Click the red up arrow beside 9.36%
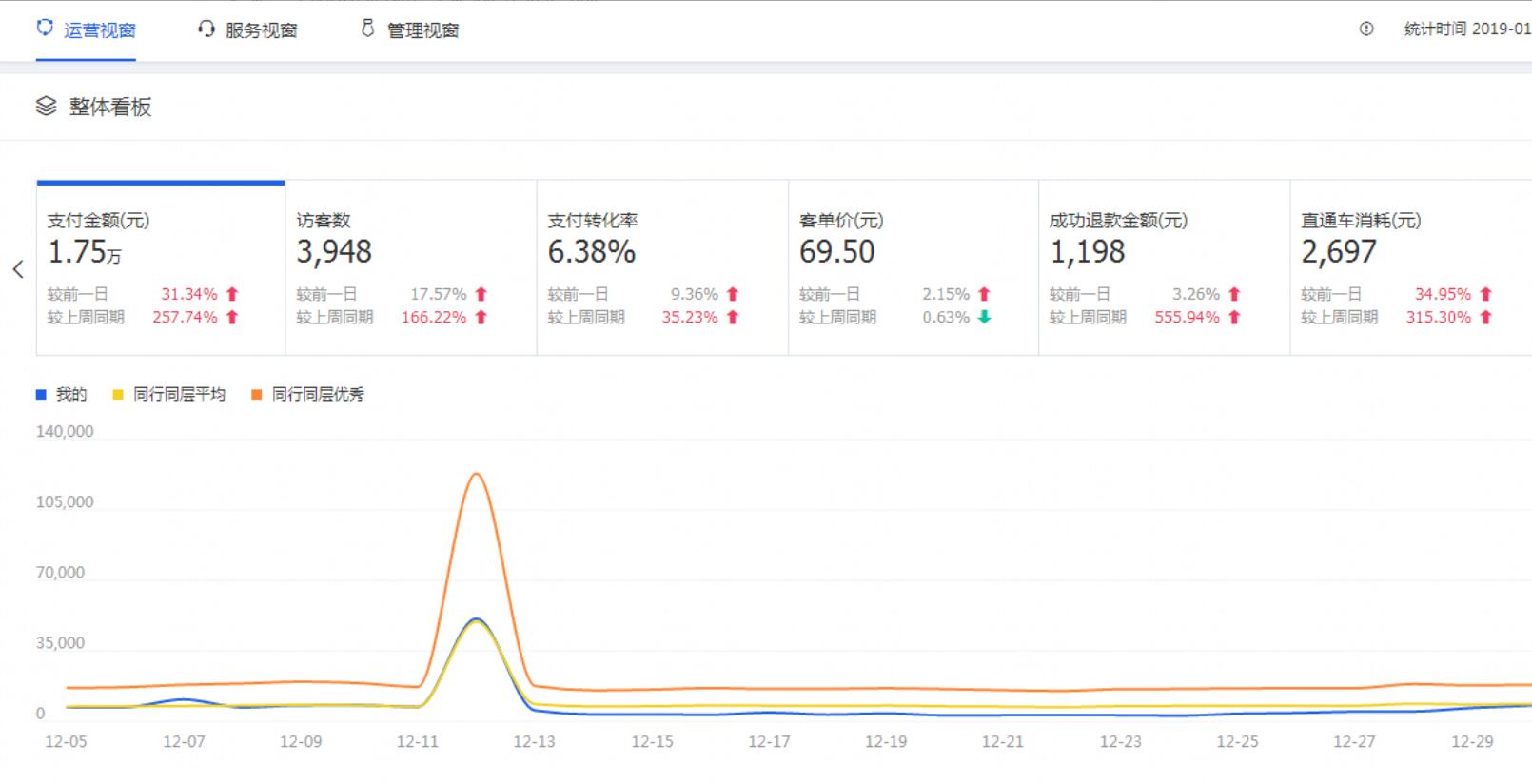1532x784 pixels. point(733,294)
